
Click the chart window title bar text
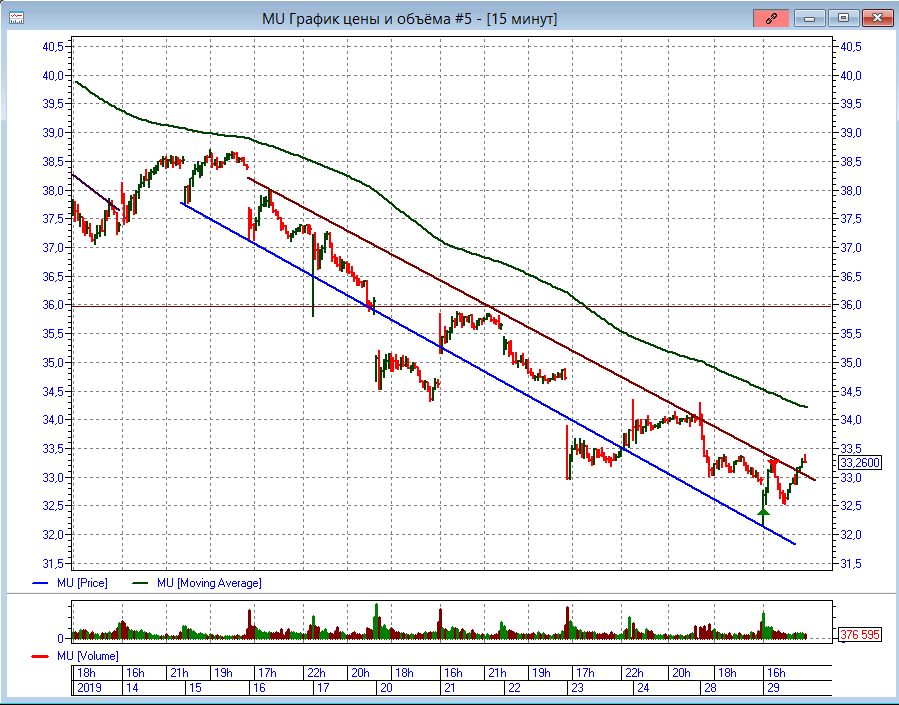pos(409,18)
